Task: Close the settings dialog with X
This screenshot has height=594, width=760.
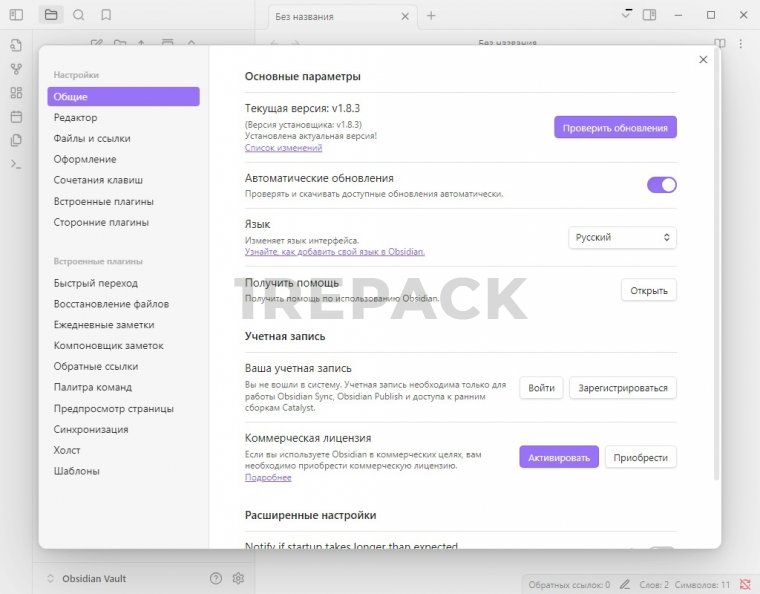Action: pyautogui.click(x=703, y=60)
